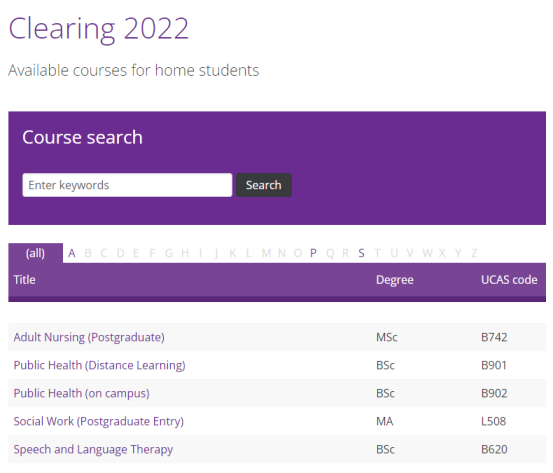
Task: Open Public Health (Distance Learning) course
Action: click(x=99, y=365)
